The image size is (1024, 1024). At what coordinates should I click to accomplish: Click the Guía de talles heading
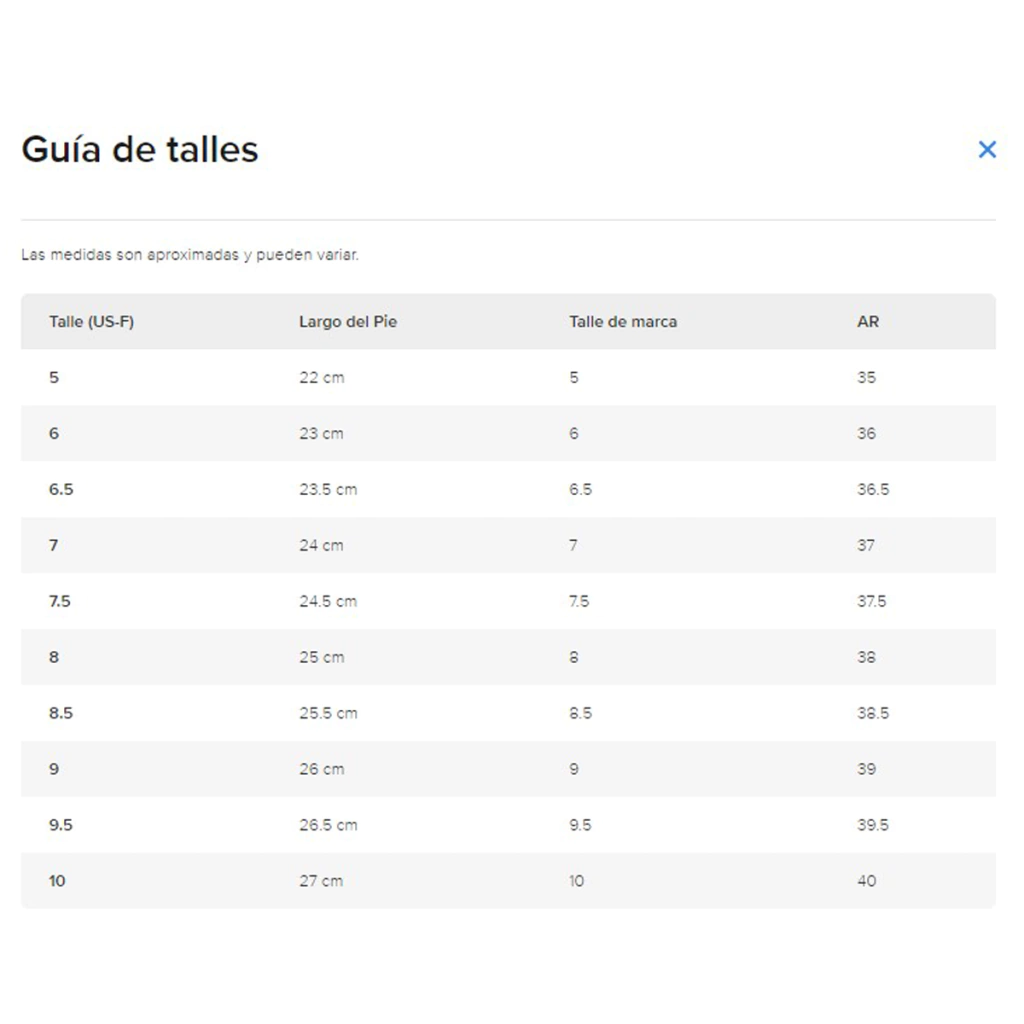tap(140, 150)
